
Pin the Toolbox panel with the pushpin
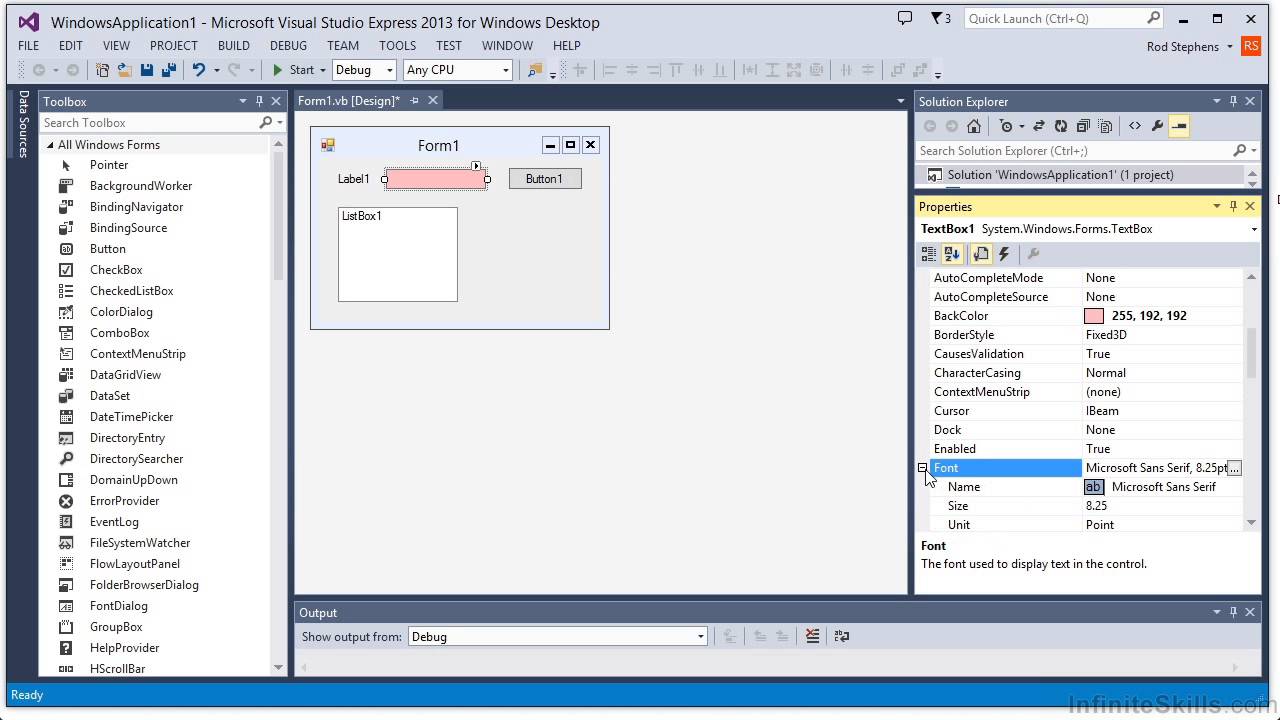[259, 101]
